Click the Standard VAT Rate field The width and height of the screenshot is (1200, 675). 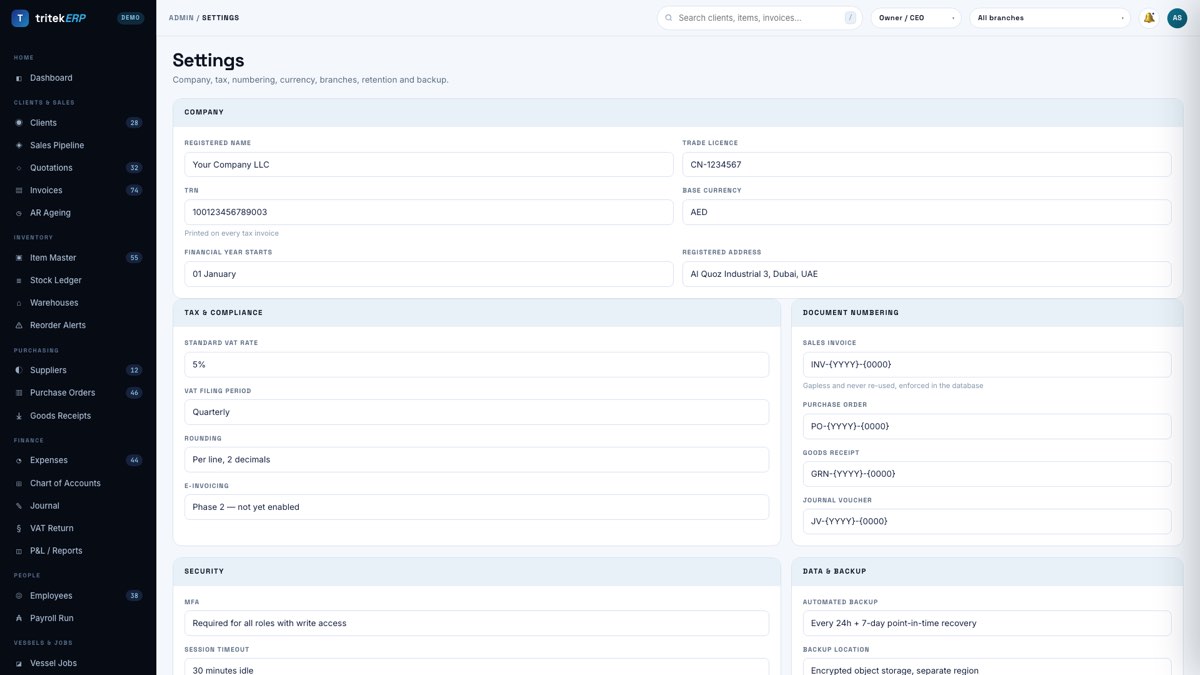[477, 364]
